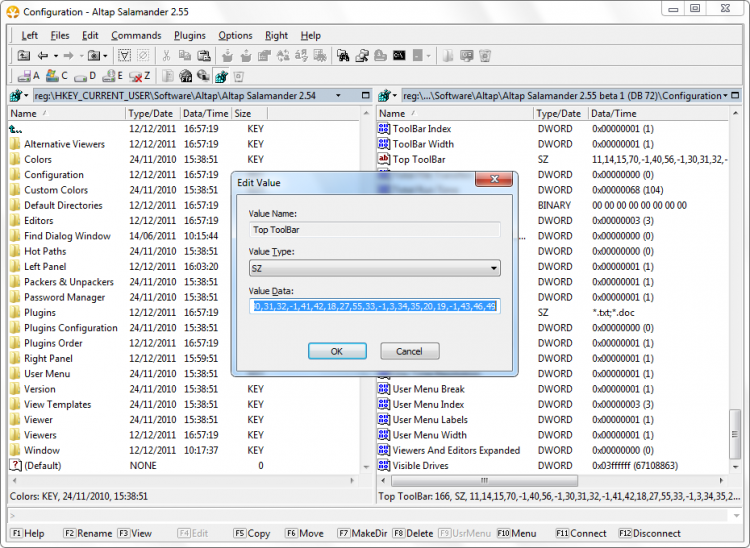
Task: Click the back arrow navigation icon
Action: tap(40, 56)
